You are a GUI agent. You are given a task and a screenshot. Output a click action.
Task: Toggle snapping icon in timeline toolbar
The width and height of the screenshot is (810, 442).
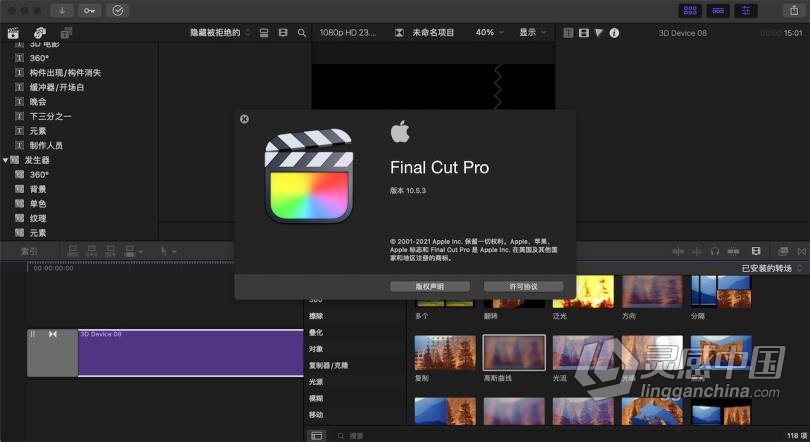tap(734, 251)
